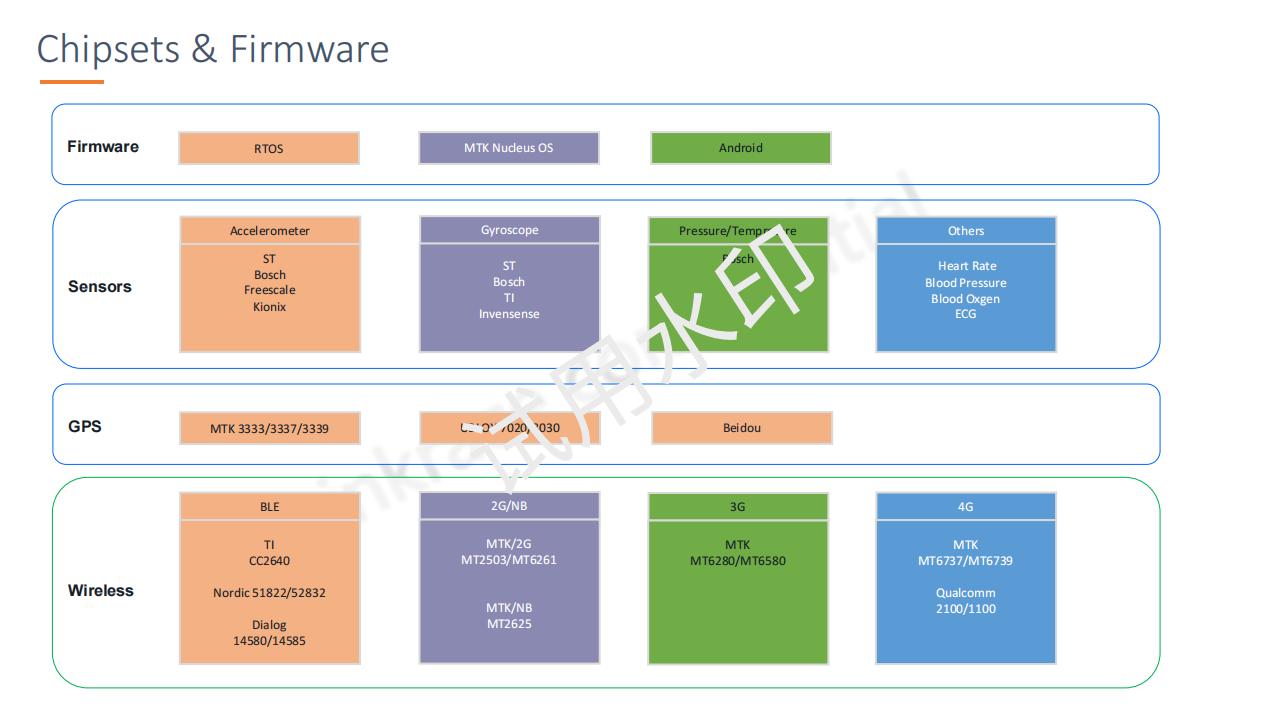The image size is (1280, 720).
Task: Select "TI" in the Gyroscope box
Action: pyautogui.click(x=509, y=298)
